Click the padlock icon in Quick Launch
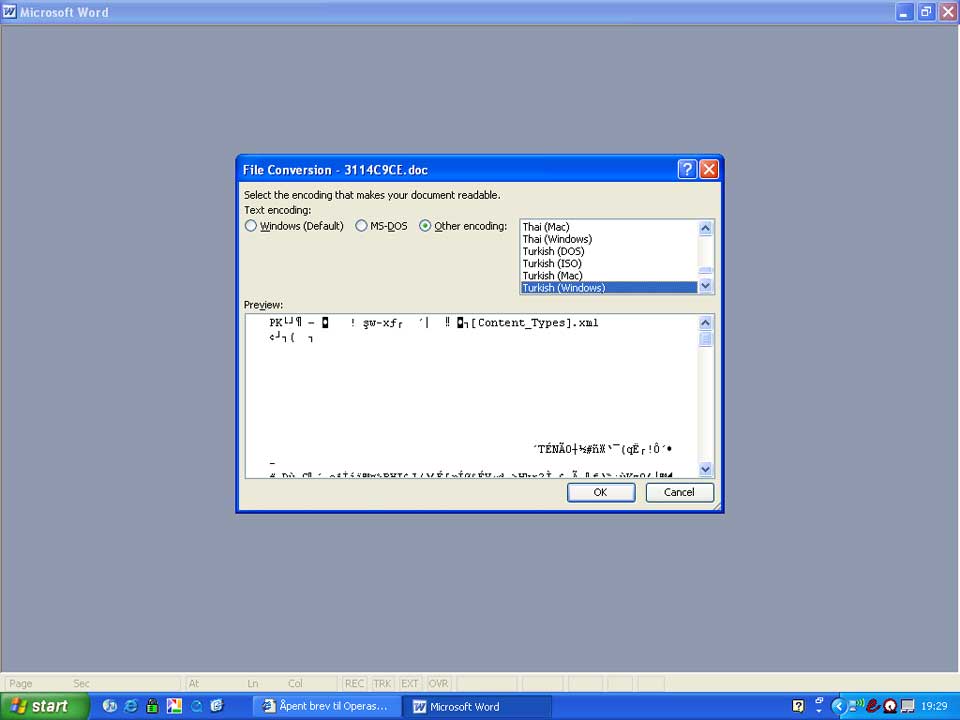 click(x=152, y=706)
